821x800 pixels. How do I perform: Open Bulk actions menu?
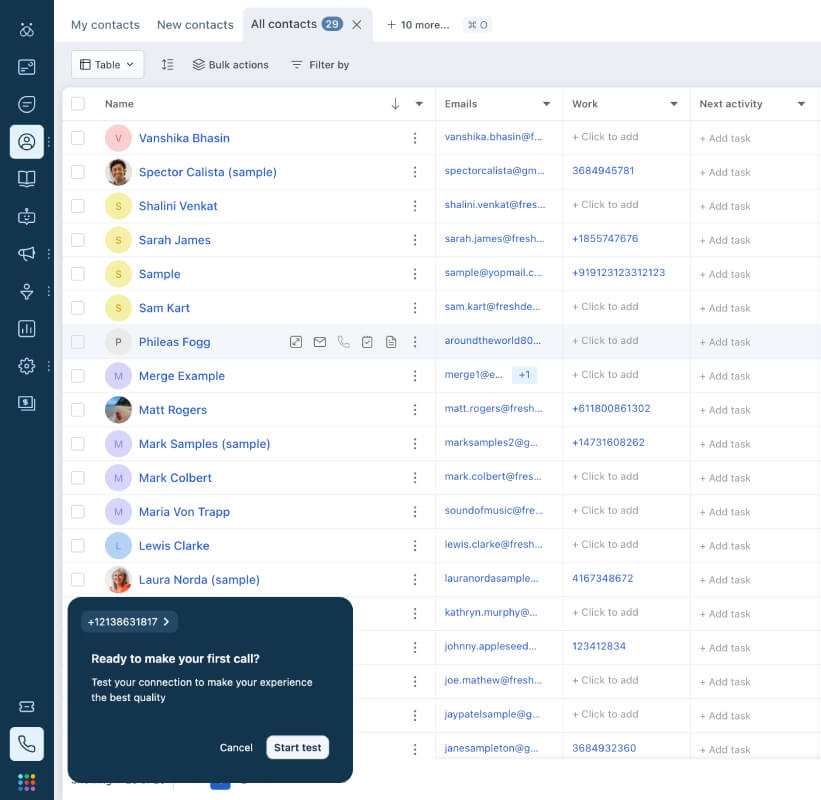click(230, 64)
